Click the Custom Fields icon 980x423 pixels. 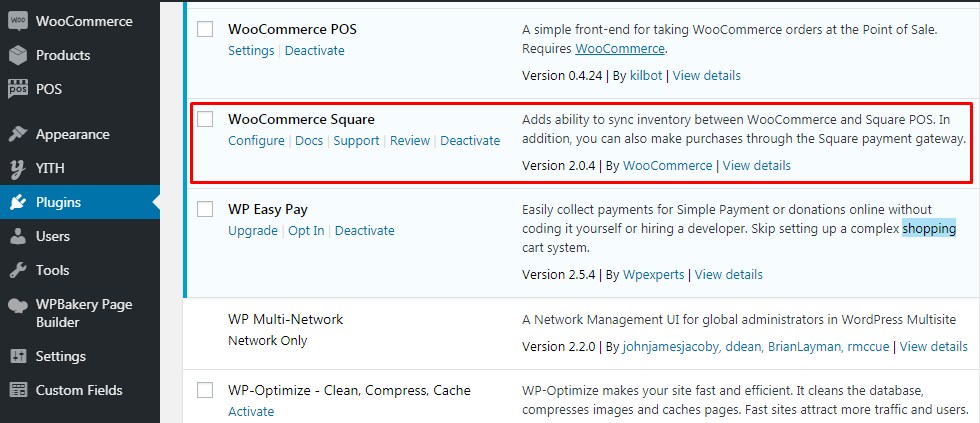pyautogui.click(x=18, y=390)
